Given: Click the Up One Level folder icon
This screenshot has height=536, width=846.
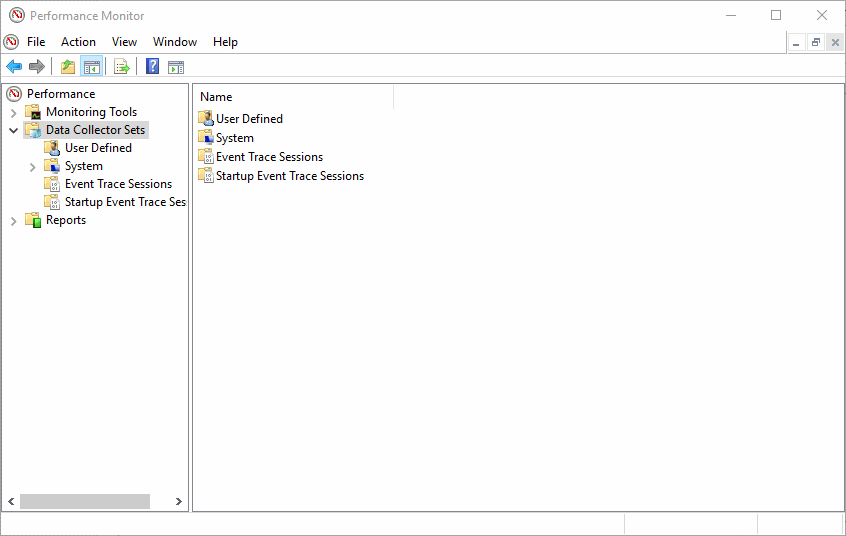Looking at the screenshot, I should (x=68, y=67).
